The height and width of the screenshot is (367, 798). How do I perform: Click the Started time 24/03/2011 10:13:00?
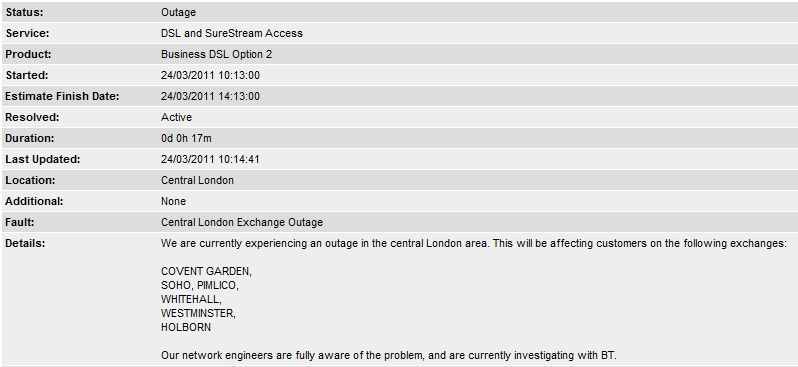point(210,75)
